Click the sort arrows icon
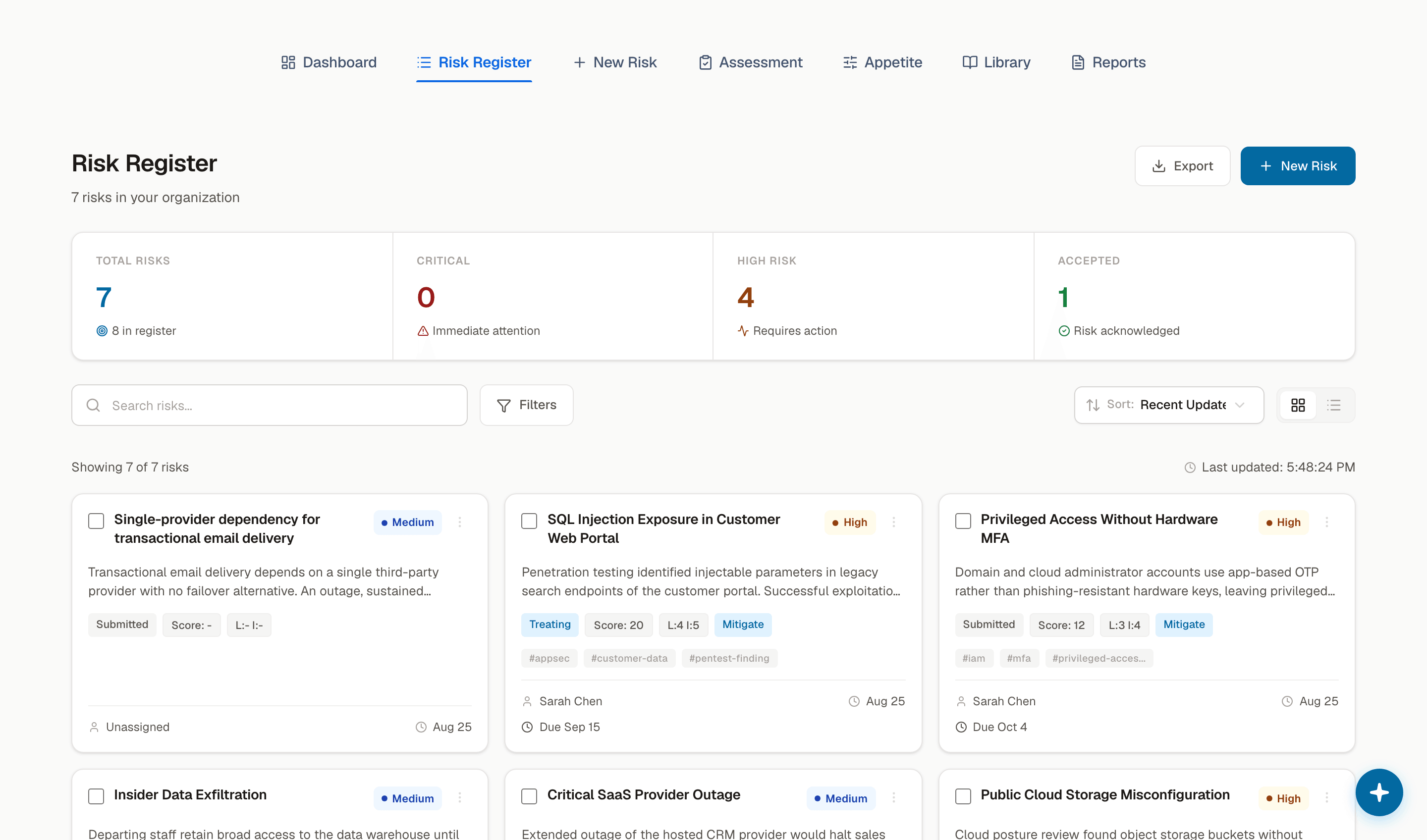The image size is (1427, 840). [x=1094, y=405]
